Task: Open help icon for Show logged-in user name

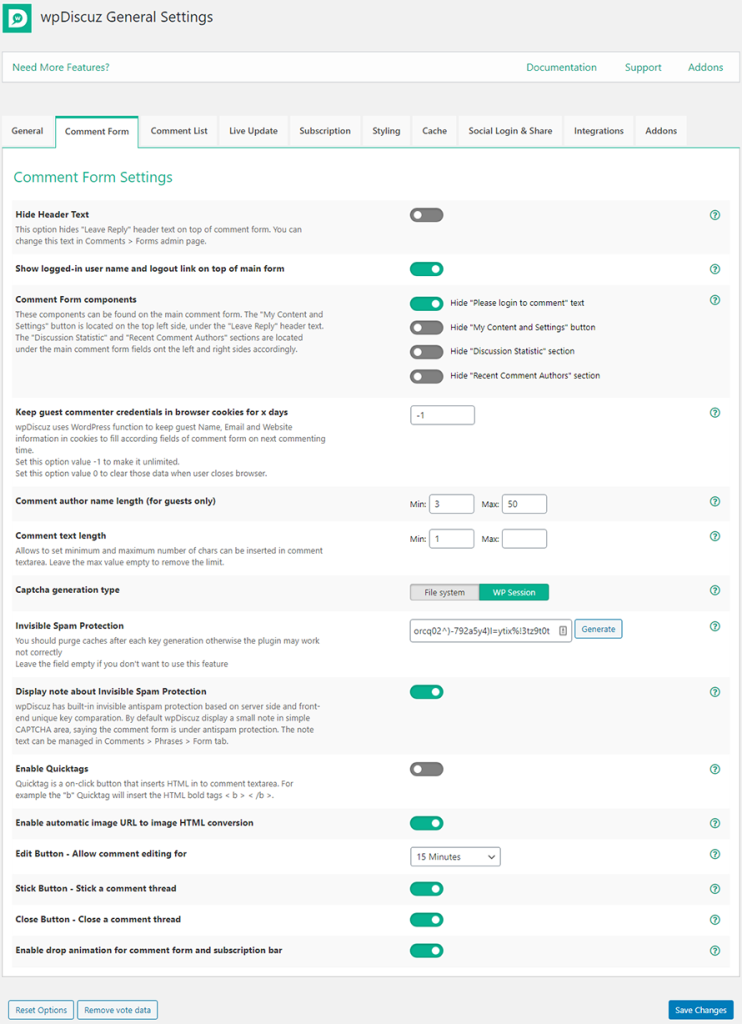Action: point(715,269)
